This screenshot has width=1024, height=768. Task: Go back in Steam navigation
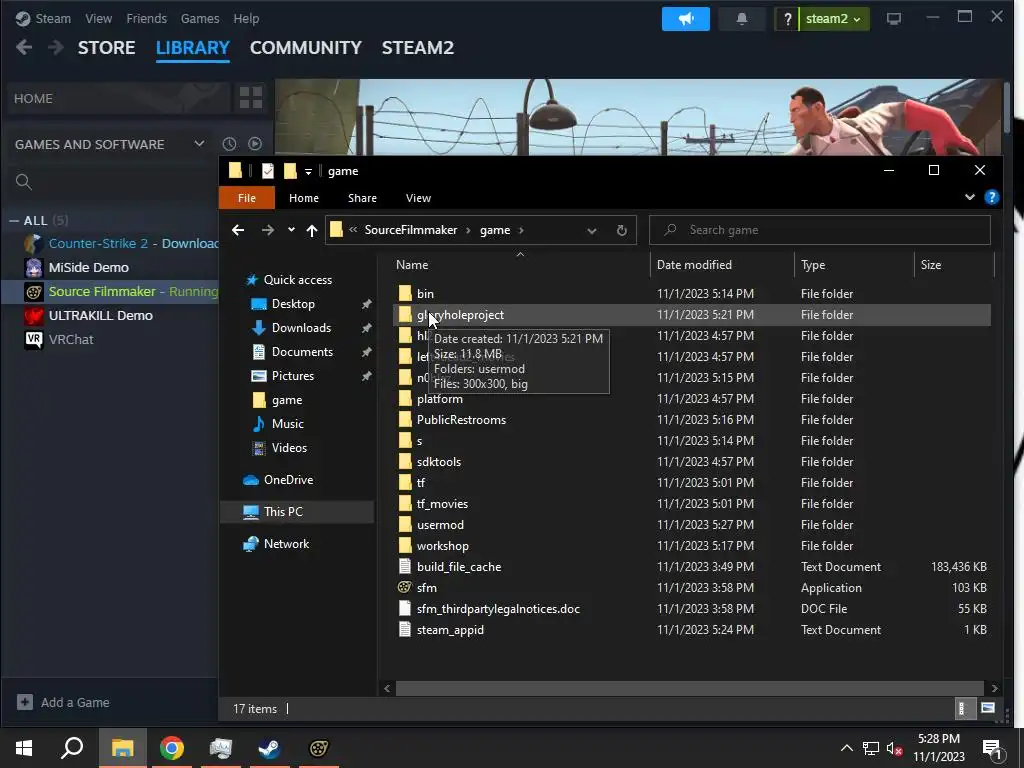[24, 48]
